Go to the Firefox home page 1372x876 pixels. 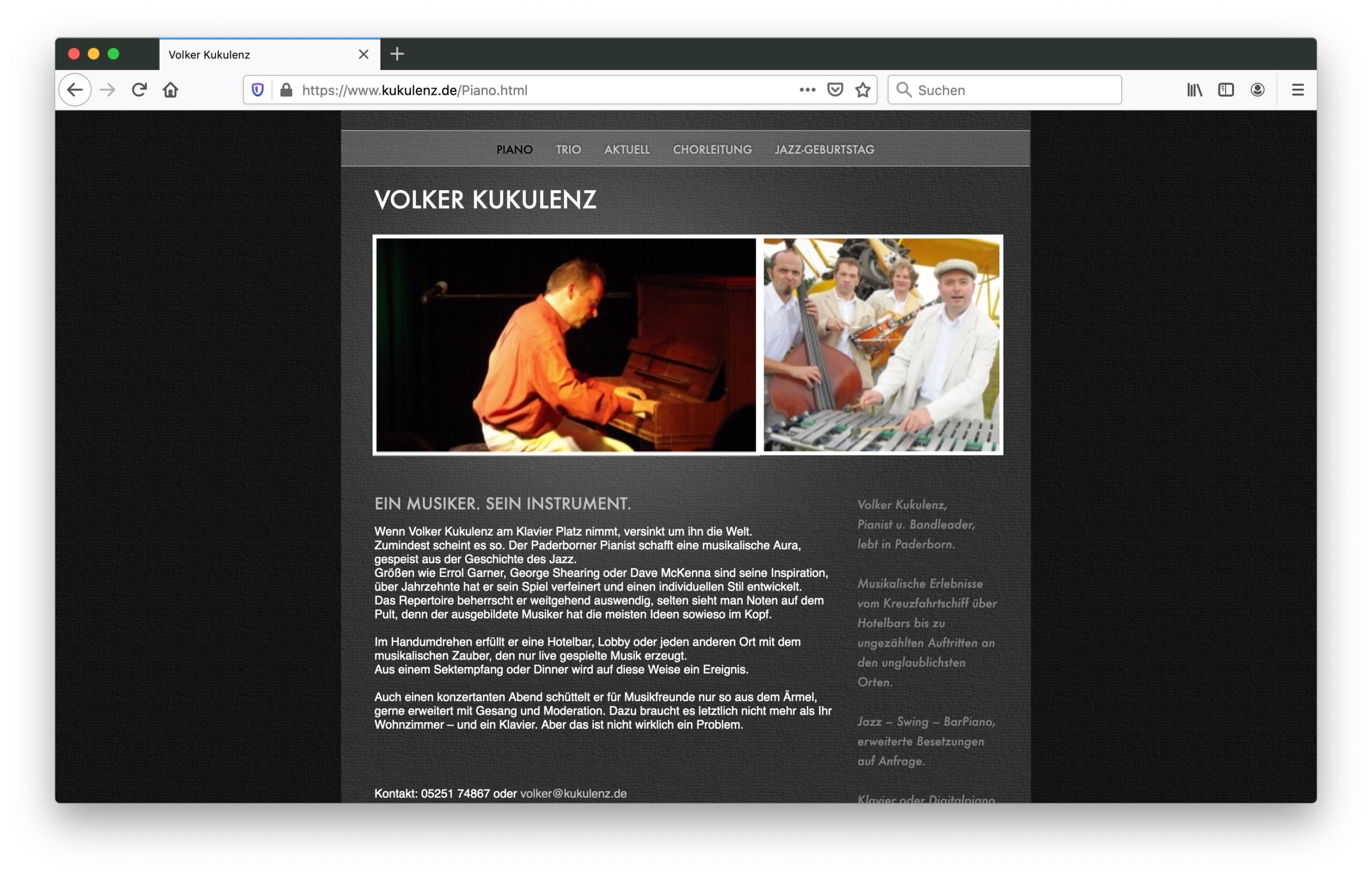(171, 90)
